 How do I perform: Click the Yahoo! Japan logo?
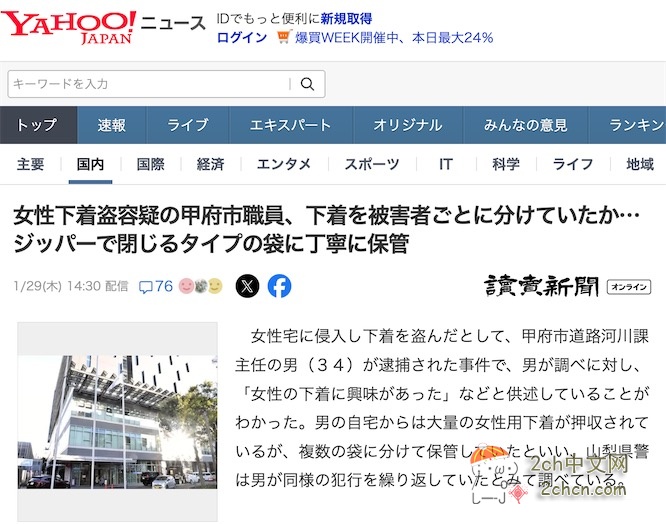[69, 28]
